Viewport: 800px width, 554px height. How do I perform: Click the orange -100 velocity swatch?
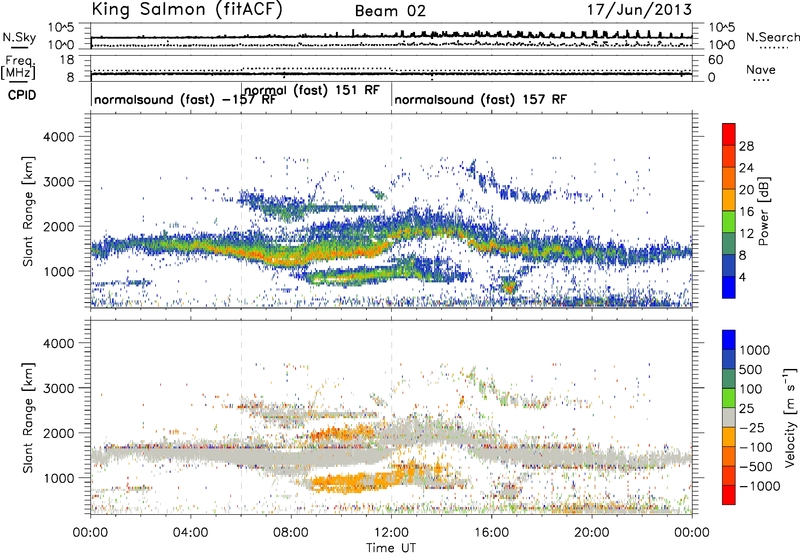[x=729, y=456]
